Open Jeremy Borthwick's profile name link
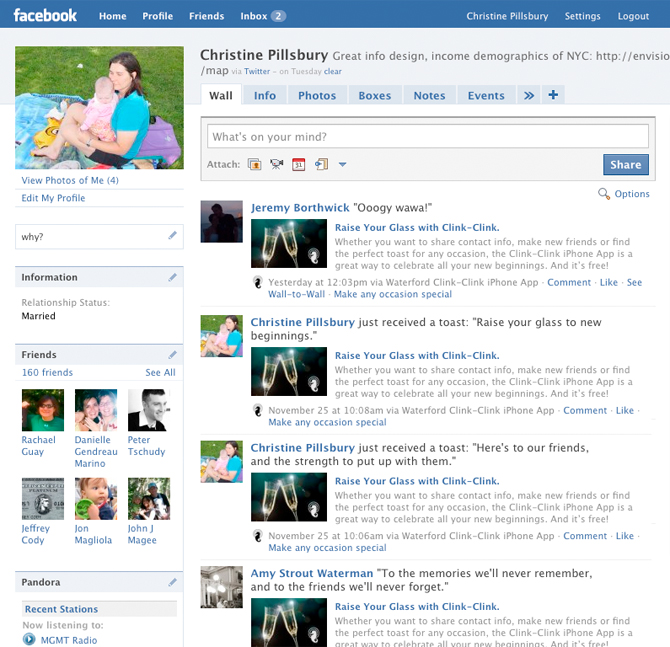 pyautogui.click(x=300, y=208)
